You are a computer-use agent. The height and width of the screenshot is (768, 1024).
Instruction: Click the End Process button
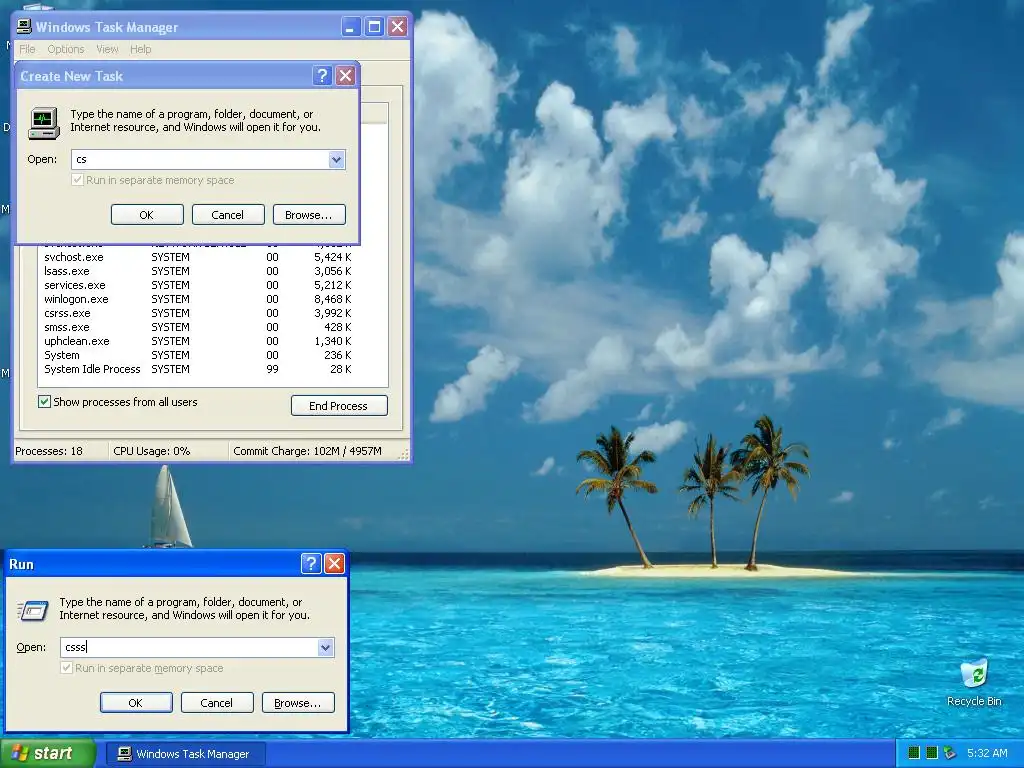(339, 406)
